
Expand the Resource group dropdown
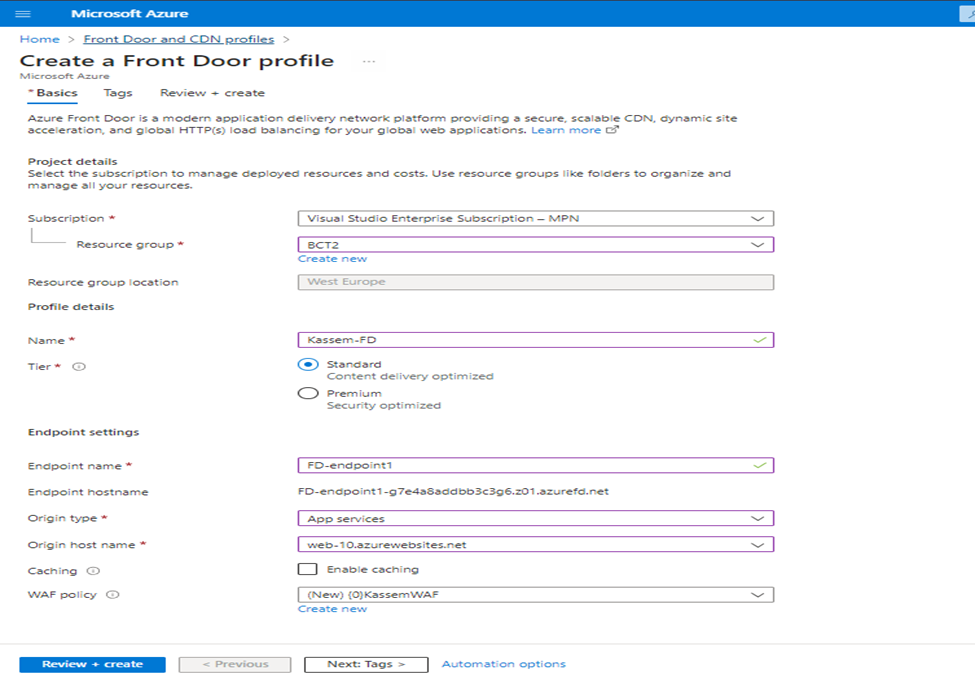coord(536,244)
